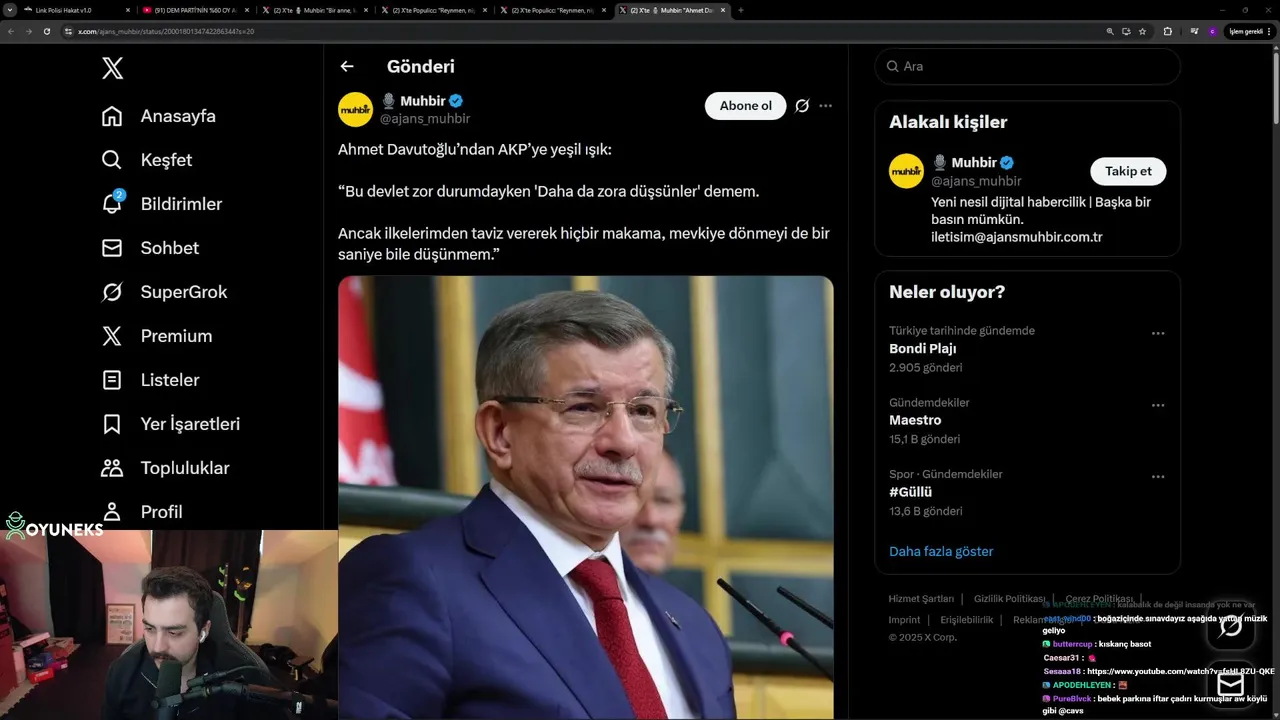Reload the page via browser refresh

[46, 31]
